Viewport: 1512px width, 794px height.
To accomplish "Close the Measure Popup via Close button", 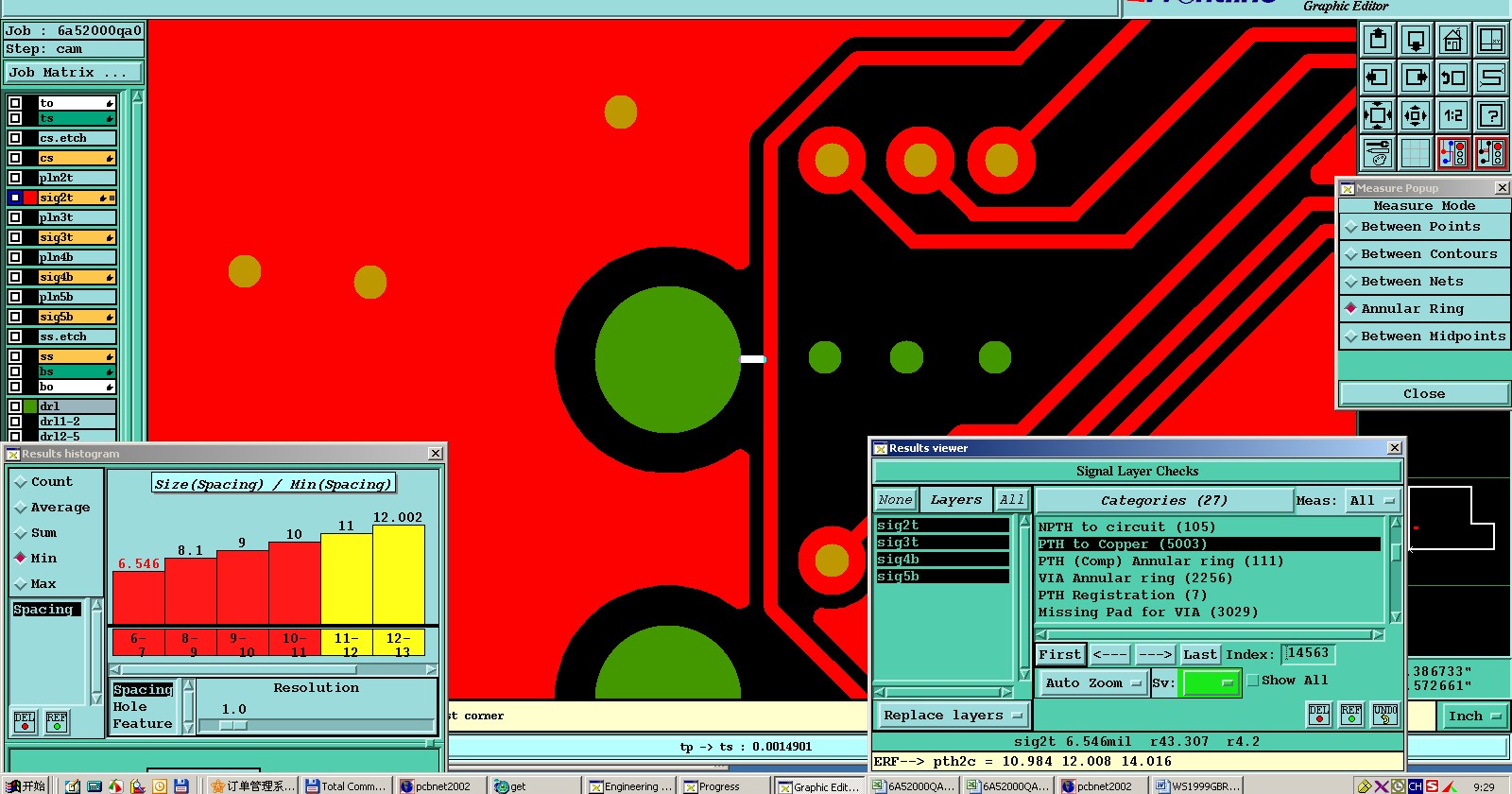I will coord(1424,394).
